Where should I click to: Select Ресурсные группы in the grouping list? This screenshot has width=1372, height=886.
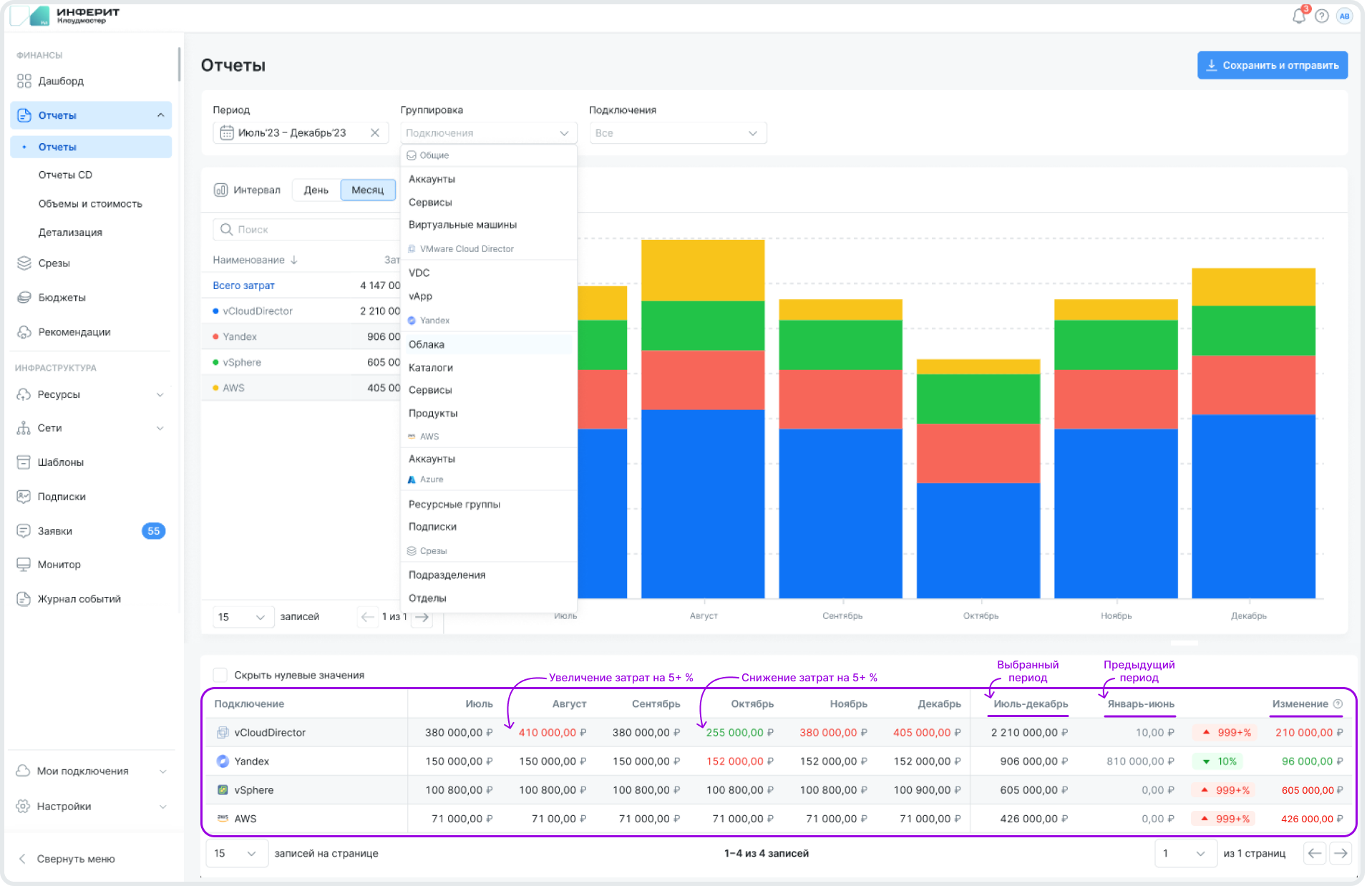(454, 505)
